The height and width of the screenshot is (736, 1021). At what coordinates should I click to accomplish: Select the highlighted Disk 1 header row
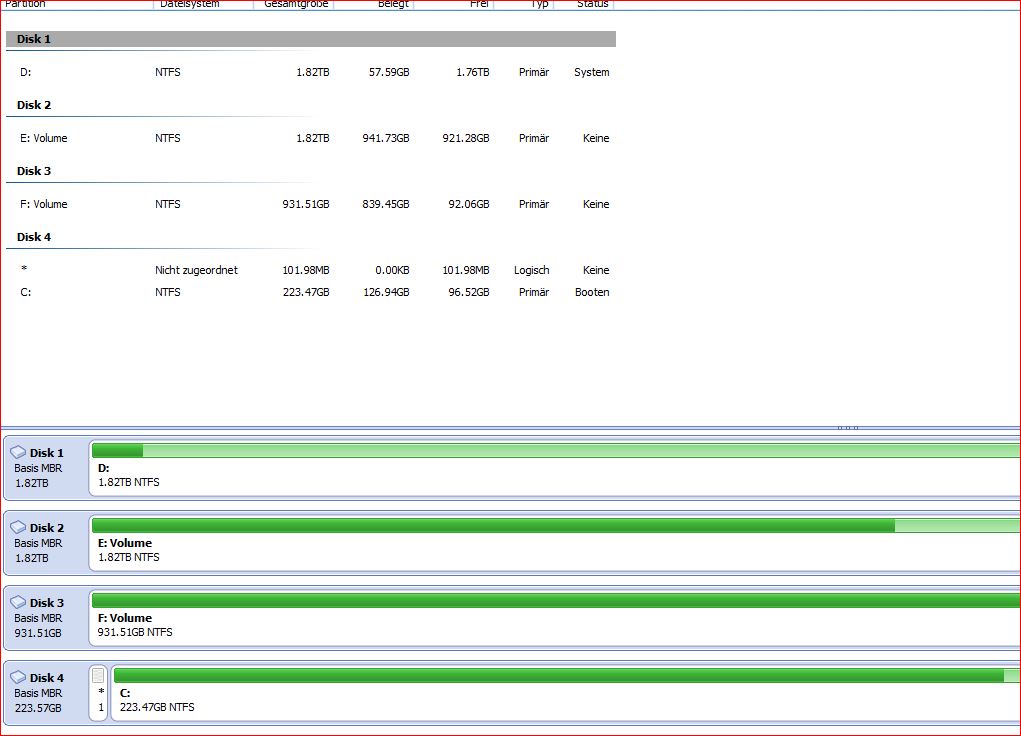click(x=311, y=39)
